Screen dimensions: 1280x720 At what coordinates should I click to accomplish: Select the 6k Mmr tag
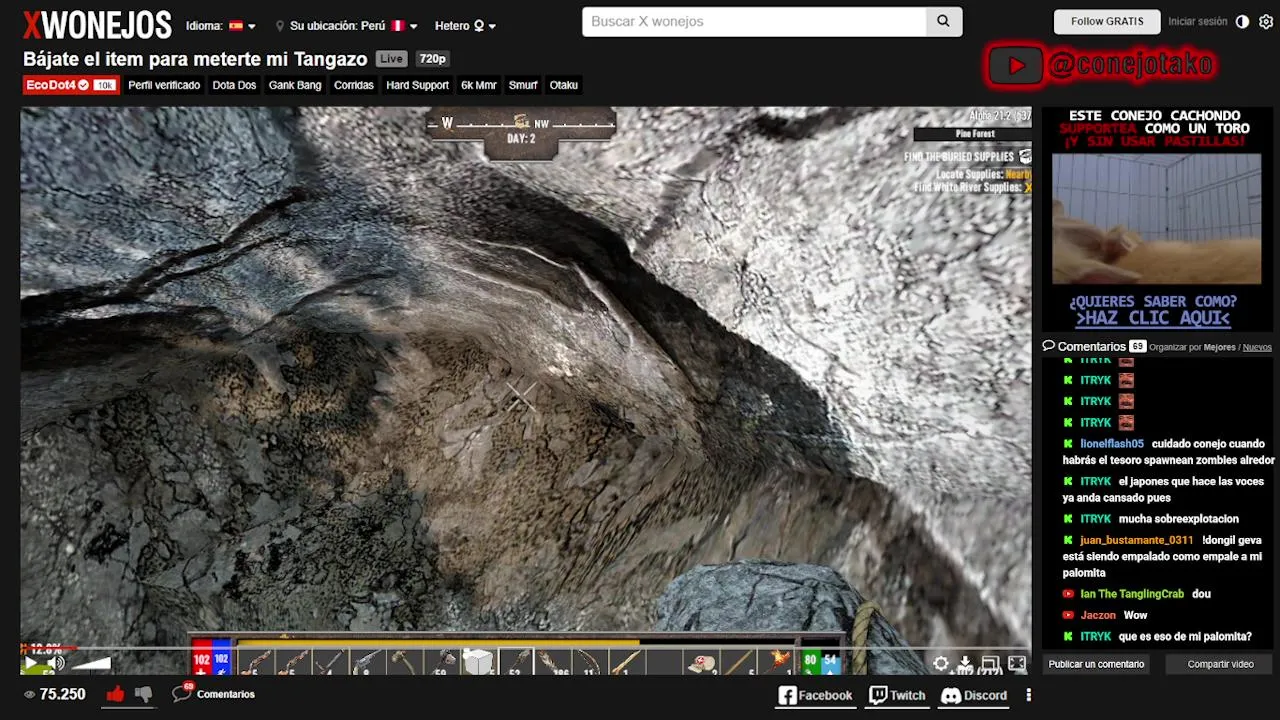478,85
